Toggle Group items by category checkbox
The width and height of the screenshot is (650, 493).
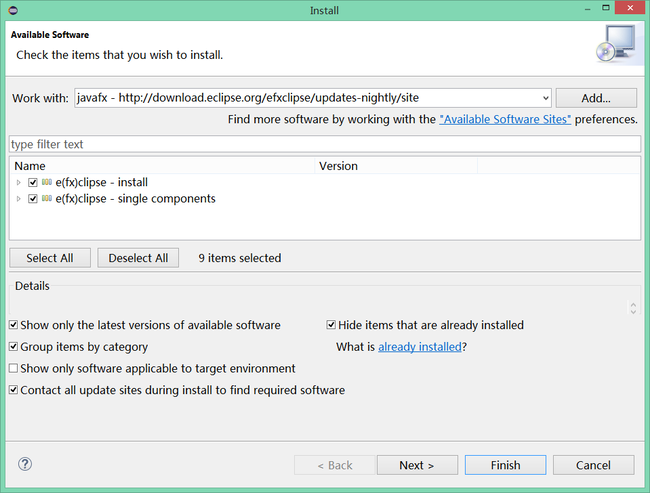(x=14, y=346)
